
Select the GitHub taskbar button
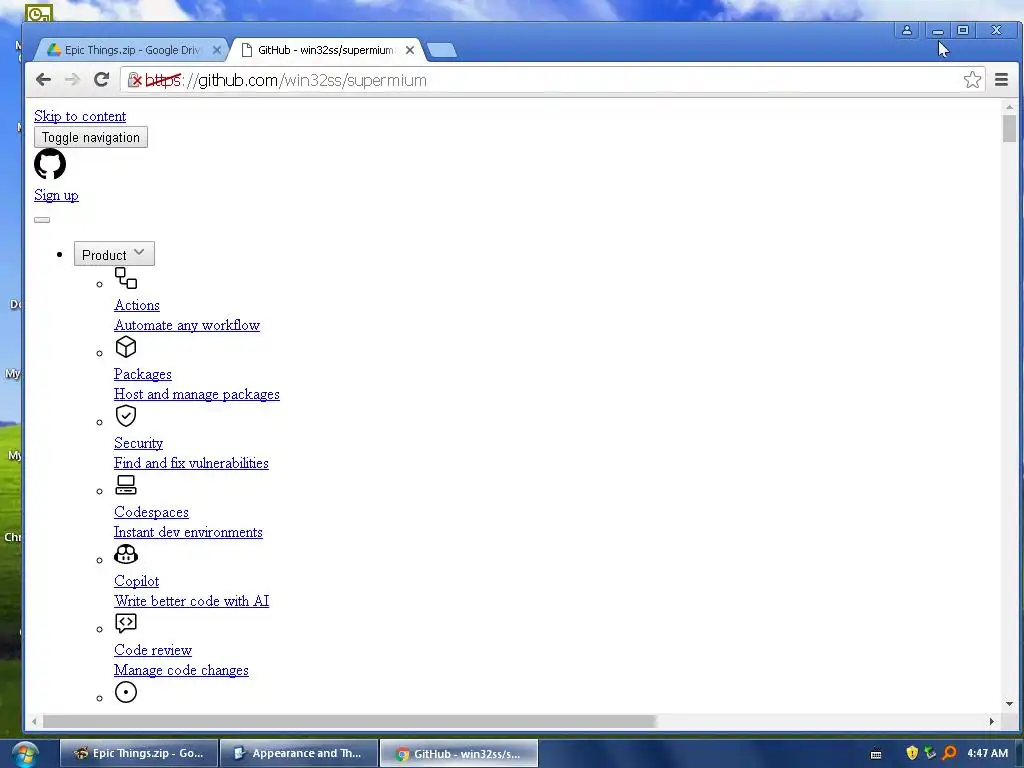tap(458, 754)
